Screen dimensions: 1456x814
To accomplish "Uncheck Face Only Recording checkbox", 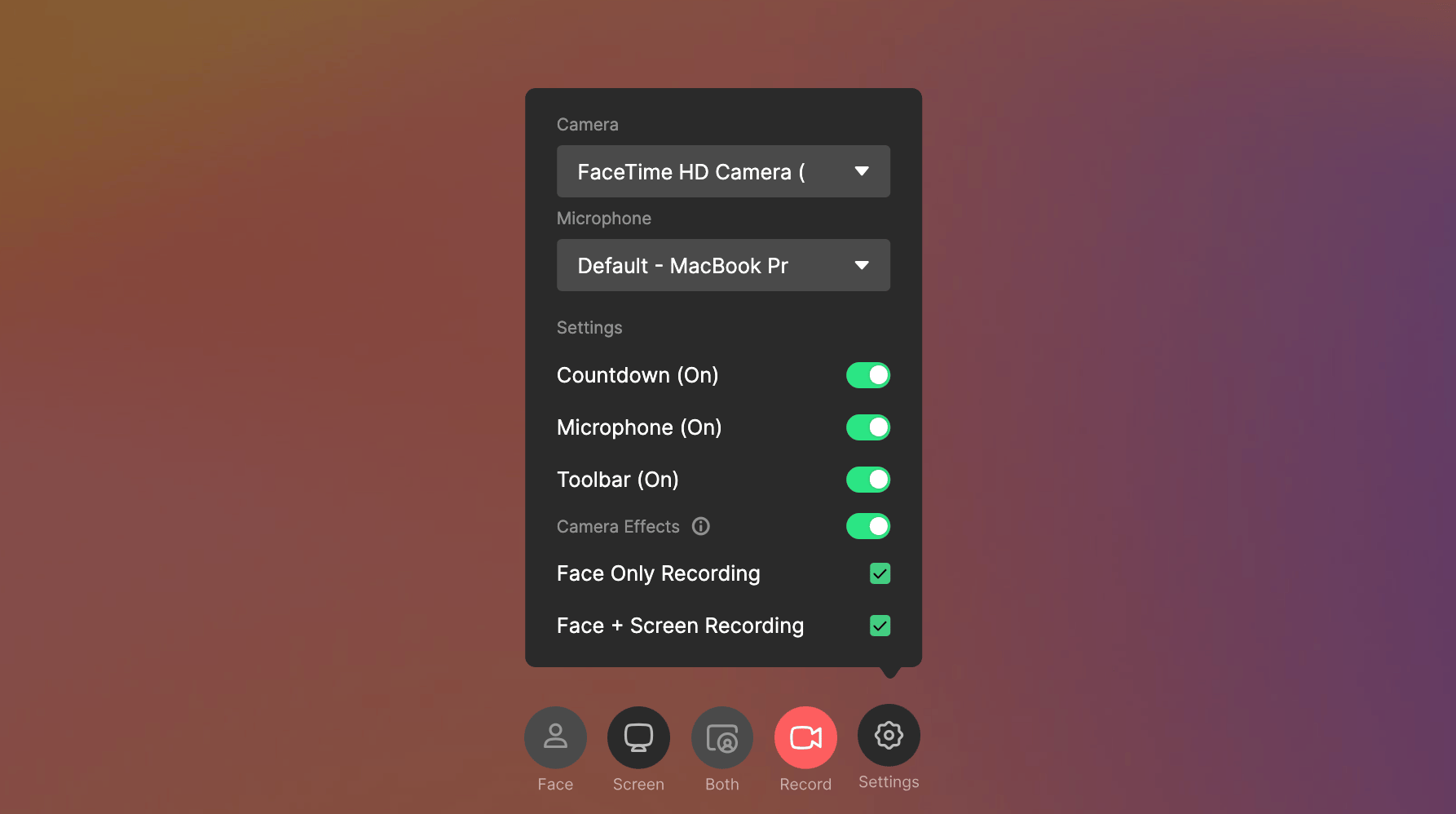I will pyautogui.click(x=880, y=573).
